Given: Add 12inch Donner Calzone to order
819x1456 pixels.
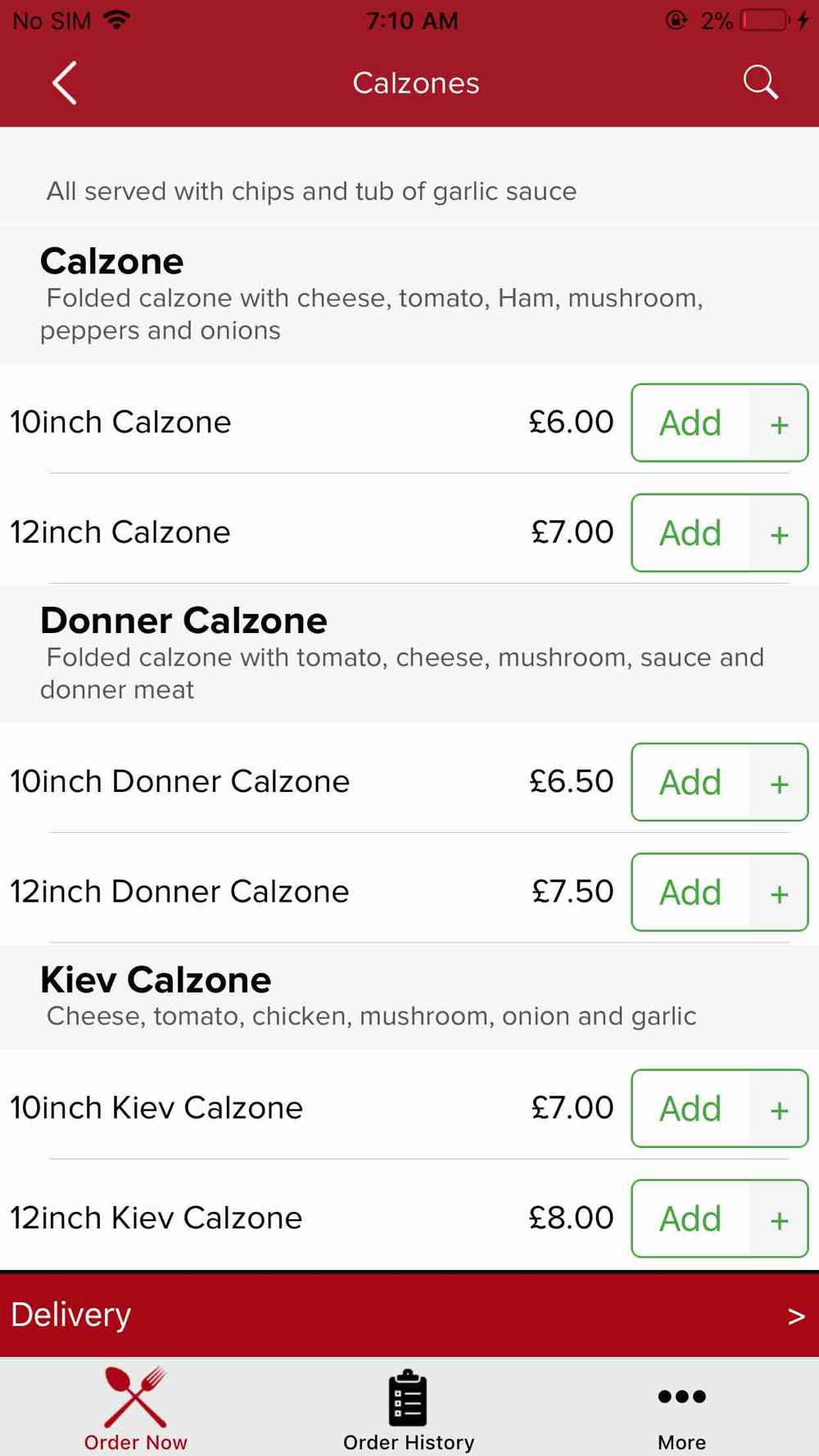Looking at the screenshot, I should [x=690, y=892].
